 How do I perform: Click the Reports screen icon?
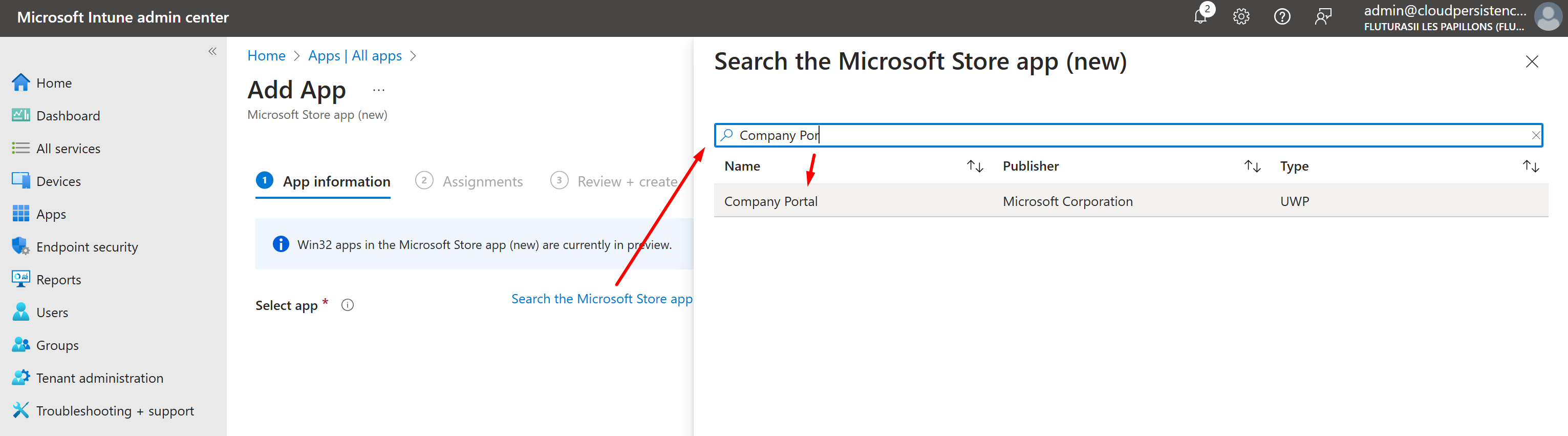20,279
